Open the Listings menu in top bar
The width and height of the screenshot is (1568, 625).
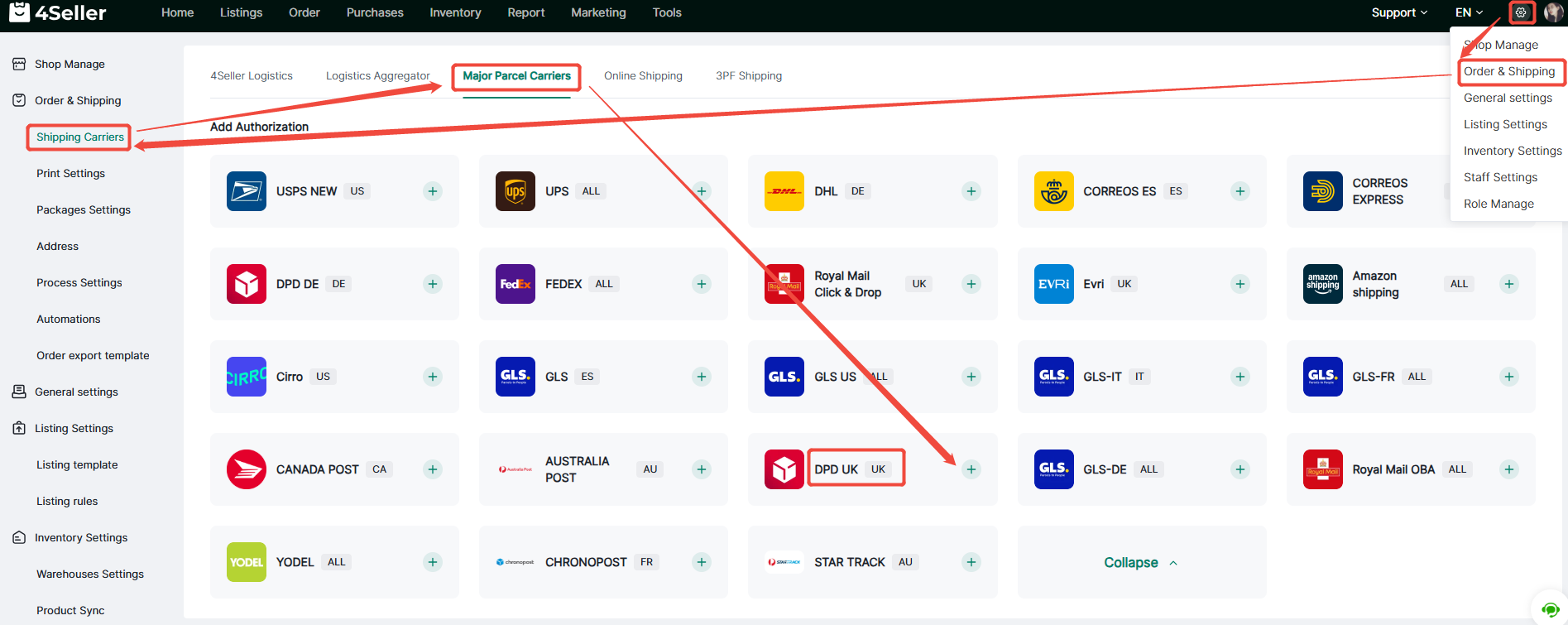tap(241, 12)
